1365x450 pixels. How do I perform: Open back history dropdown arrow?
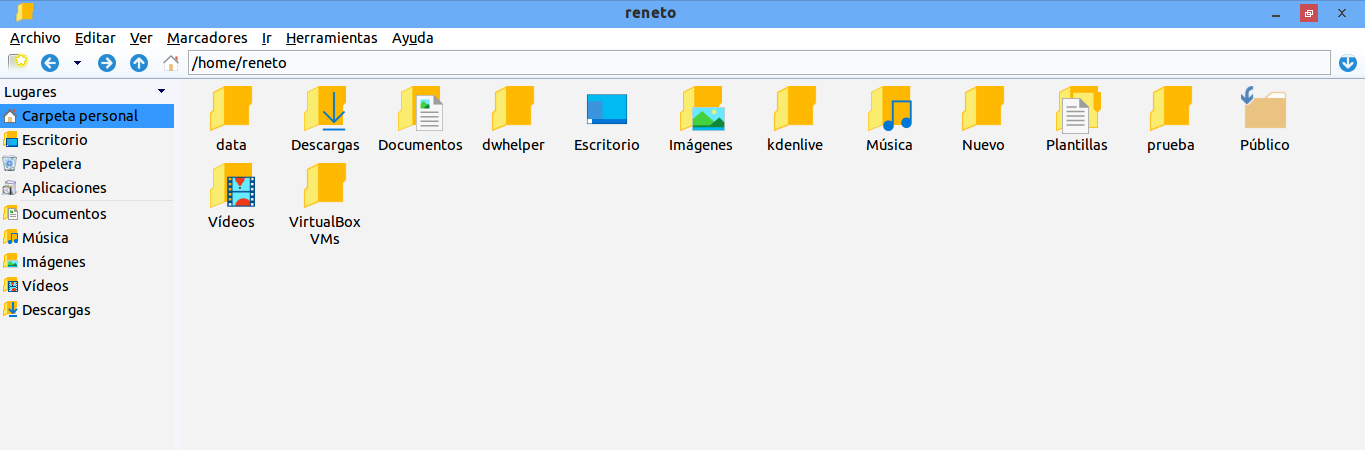[77, 63]
